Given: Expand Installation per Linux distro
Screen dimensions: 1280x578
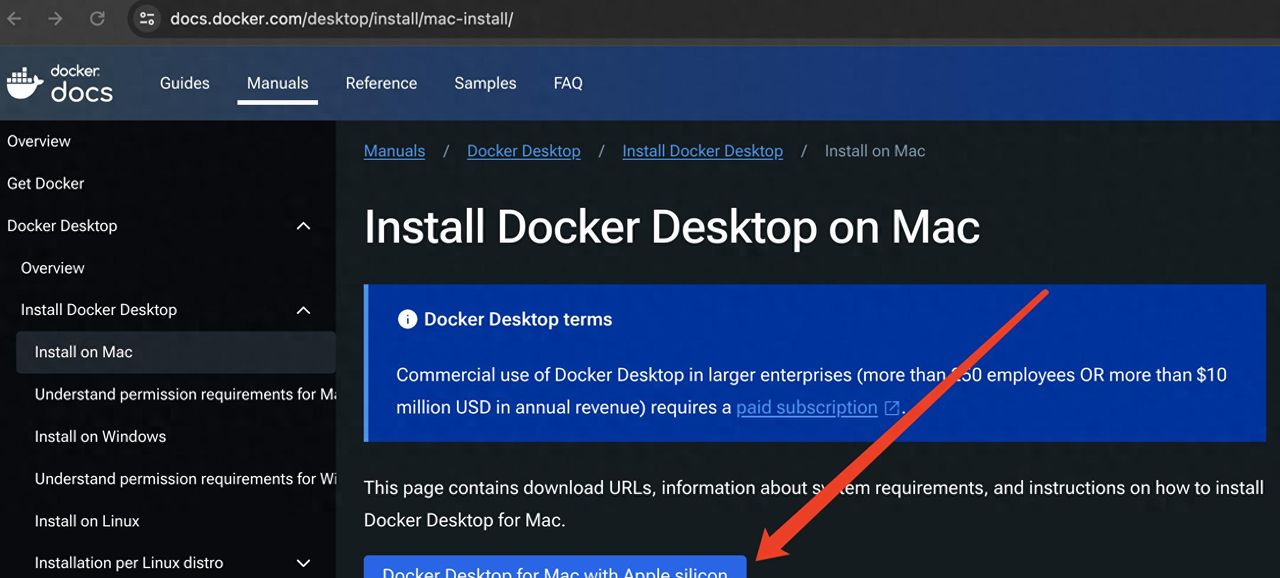Looking at the screenshot, I should (303, 563).
